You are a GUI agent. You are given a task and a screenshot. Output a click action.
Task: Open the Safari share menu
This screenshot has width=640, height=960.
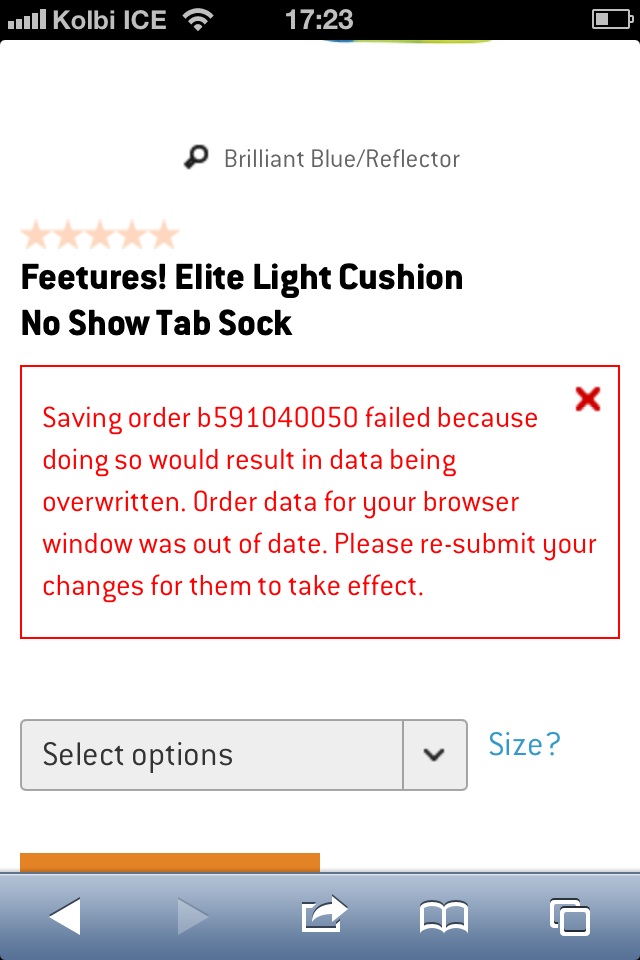(323, 914)
